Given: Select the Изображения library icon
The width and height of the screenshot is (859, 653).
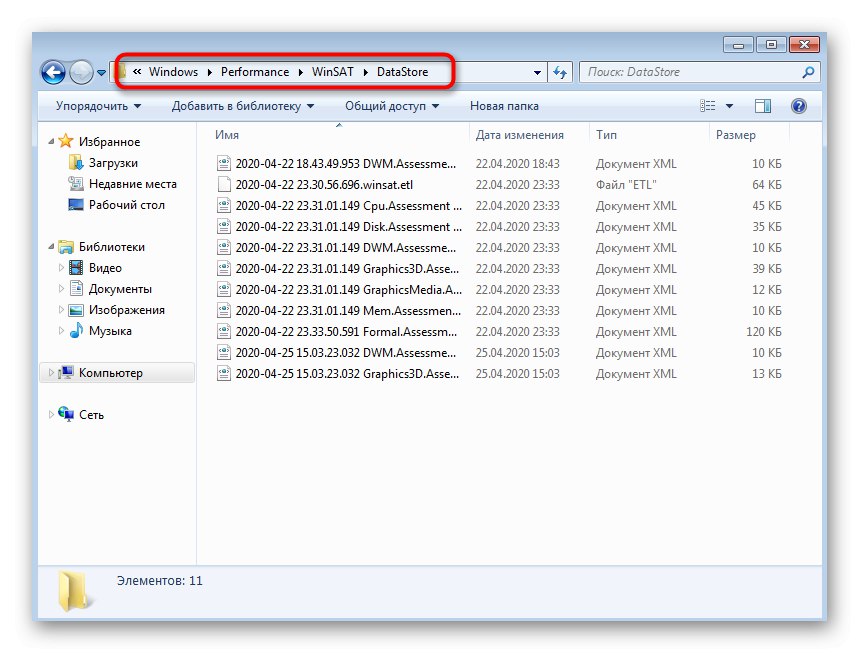Looking at the screenshot, I should (76, 310).
